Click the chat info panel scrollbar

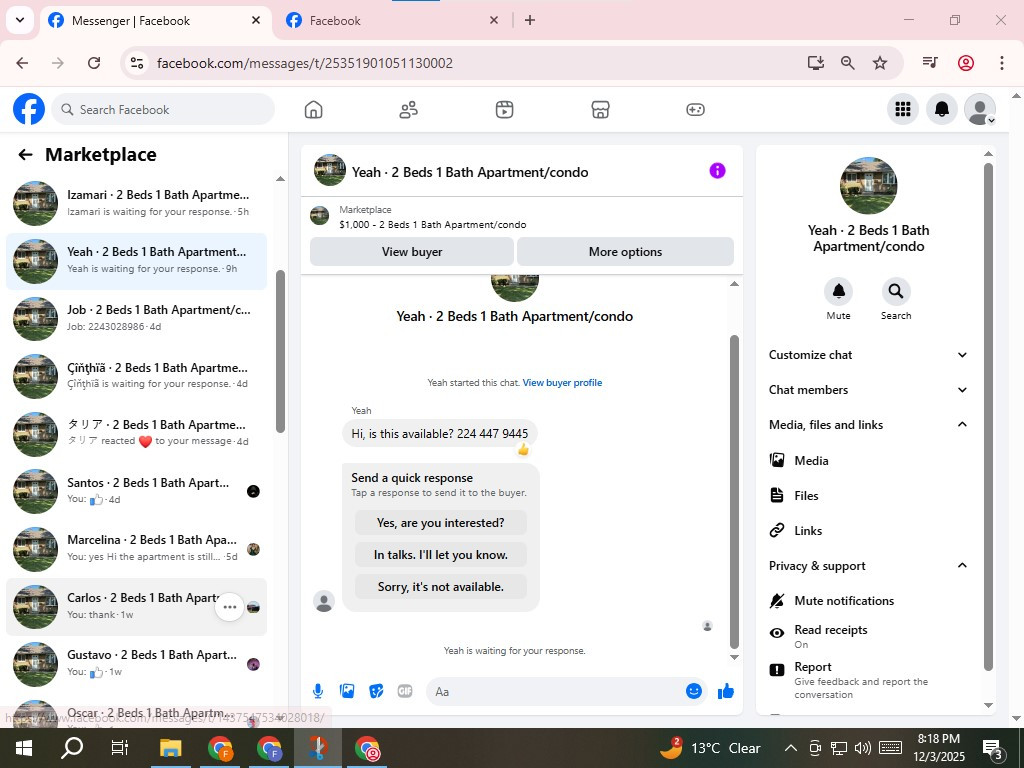(x=988, y=417)
